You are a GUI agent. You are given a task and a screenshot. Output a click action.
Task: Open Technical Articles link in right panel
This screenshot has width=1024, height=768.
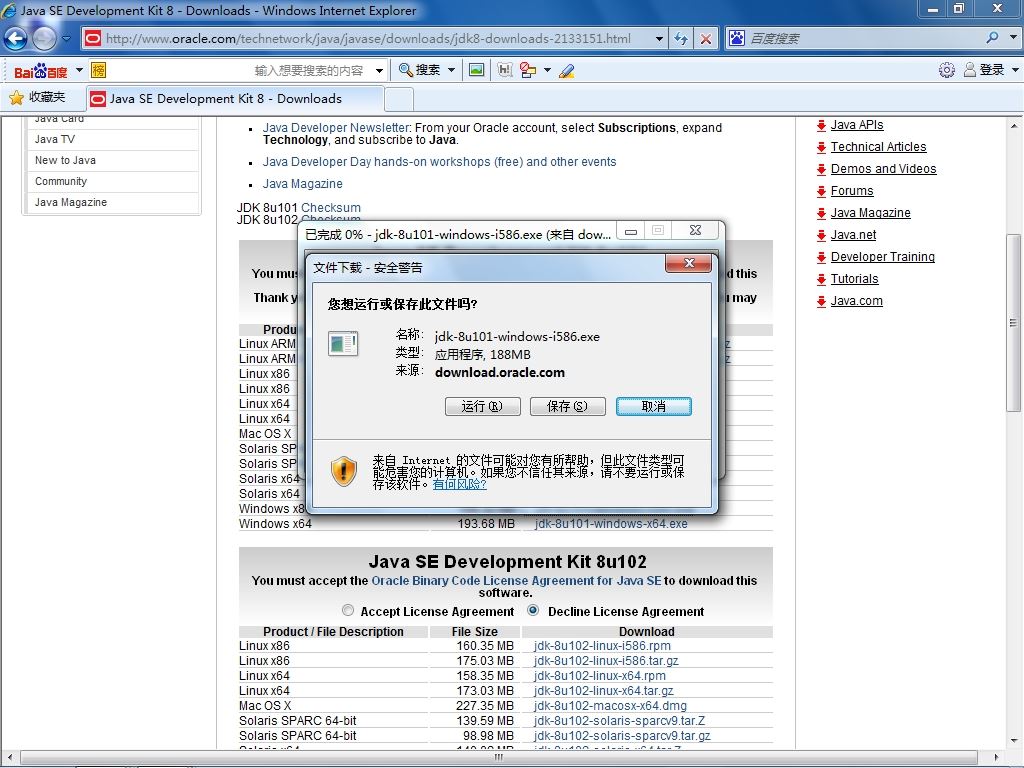(x=878, y=147)
